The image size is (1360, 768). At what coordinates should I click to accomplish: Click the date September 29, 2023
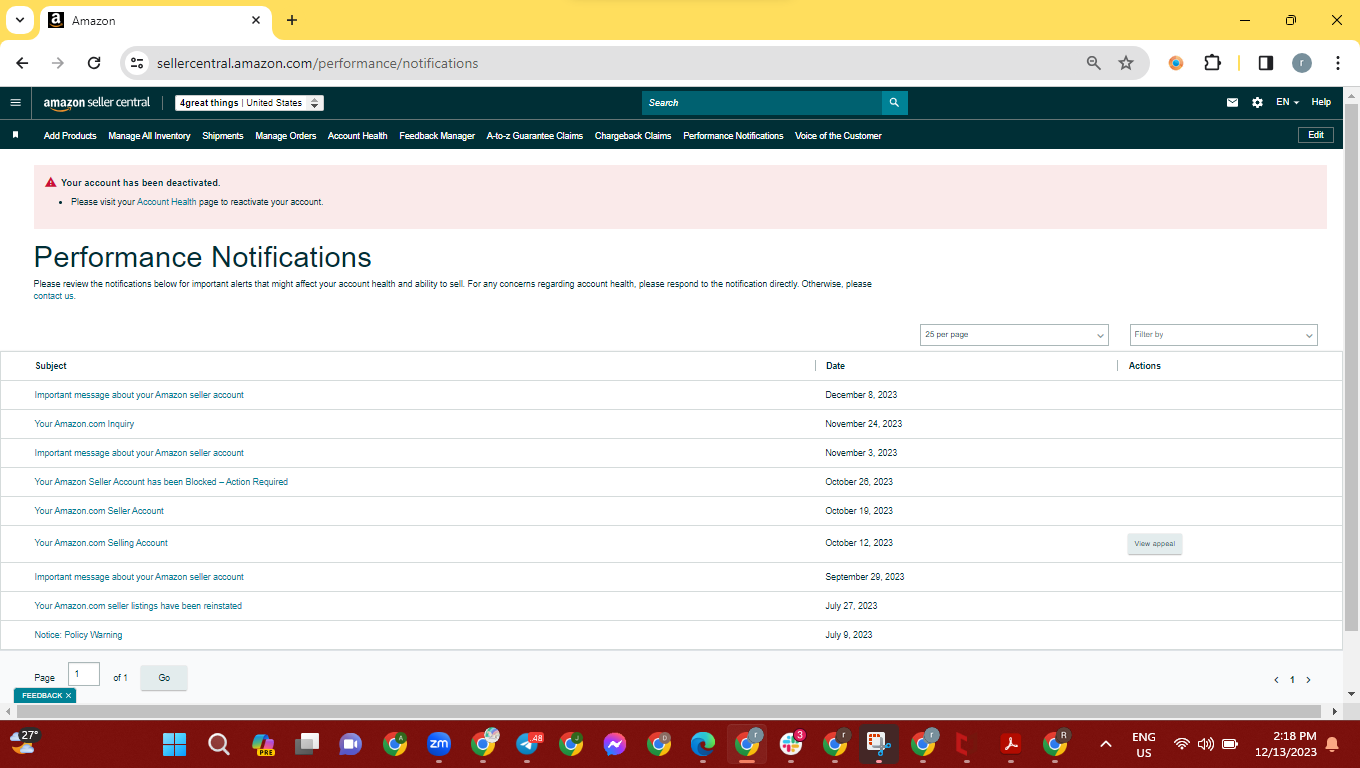[x=865, y=577]
